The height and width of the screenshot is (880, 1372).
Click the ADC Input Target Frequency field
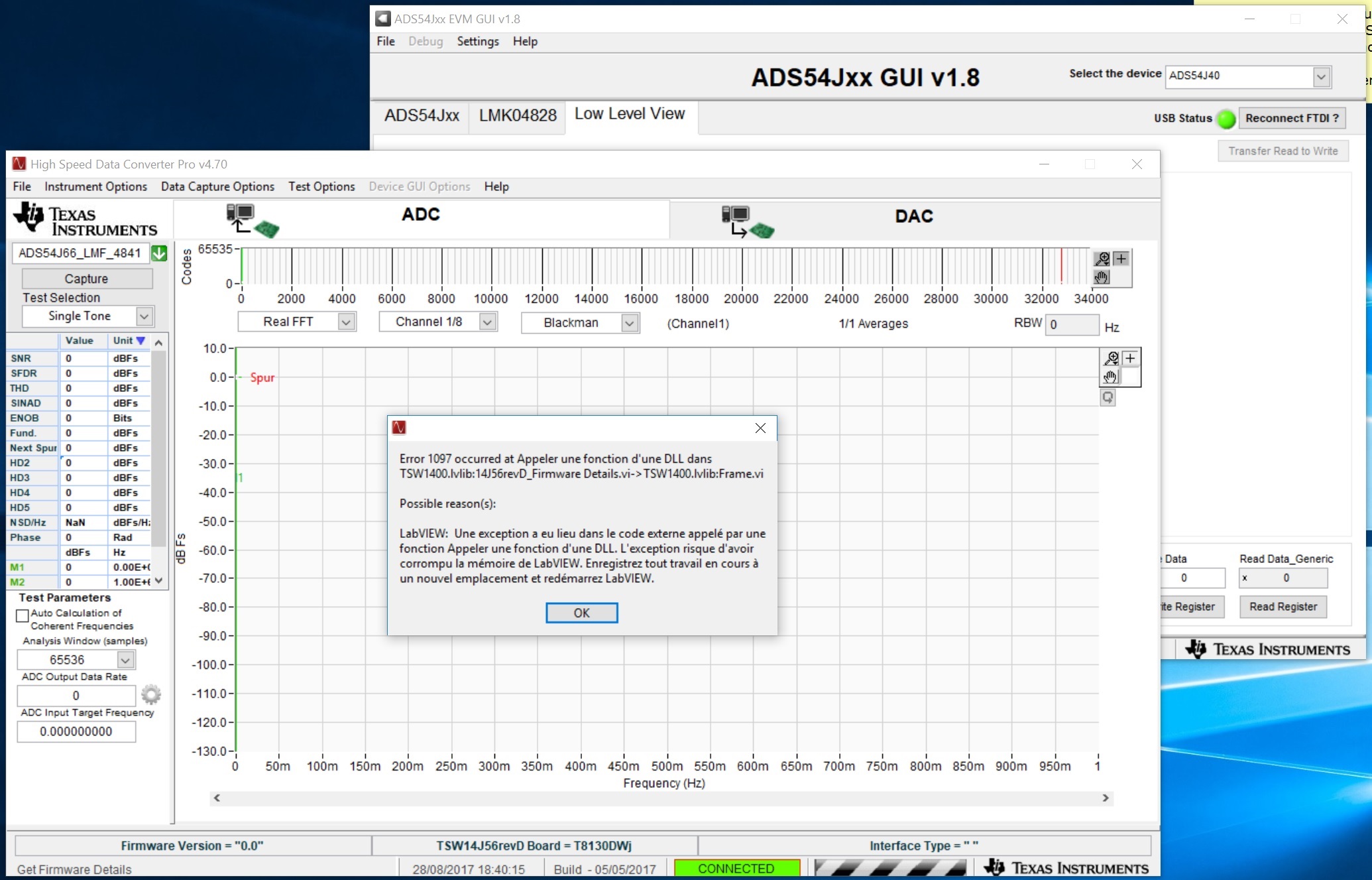coord(76,731)
